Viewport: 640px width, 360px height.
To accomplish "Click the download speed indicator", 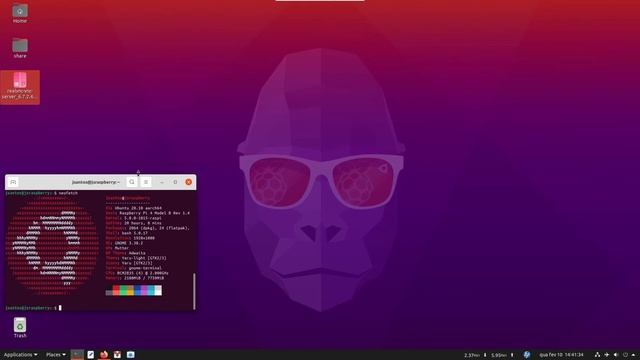I will [x=475, y=355].
